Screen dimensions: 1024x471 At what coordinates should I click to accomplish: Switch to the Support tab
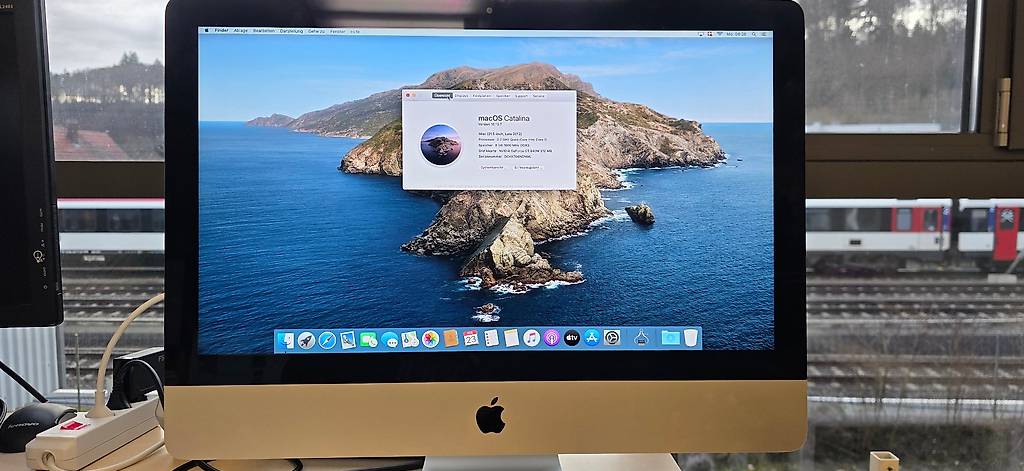[521, 95]
